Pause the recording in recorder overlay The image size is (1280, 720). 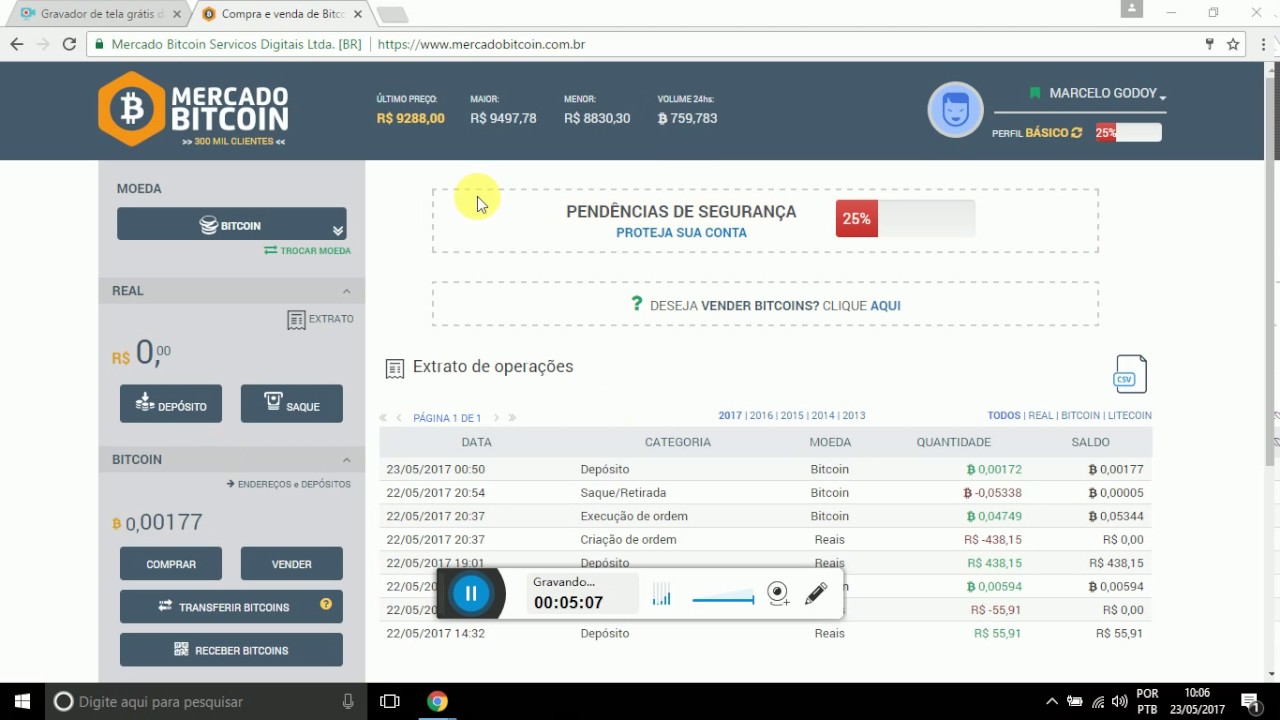click(x=471, y=594)
